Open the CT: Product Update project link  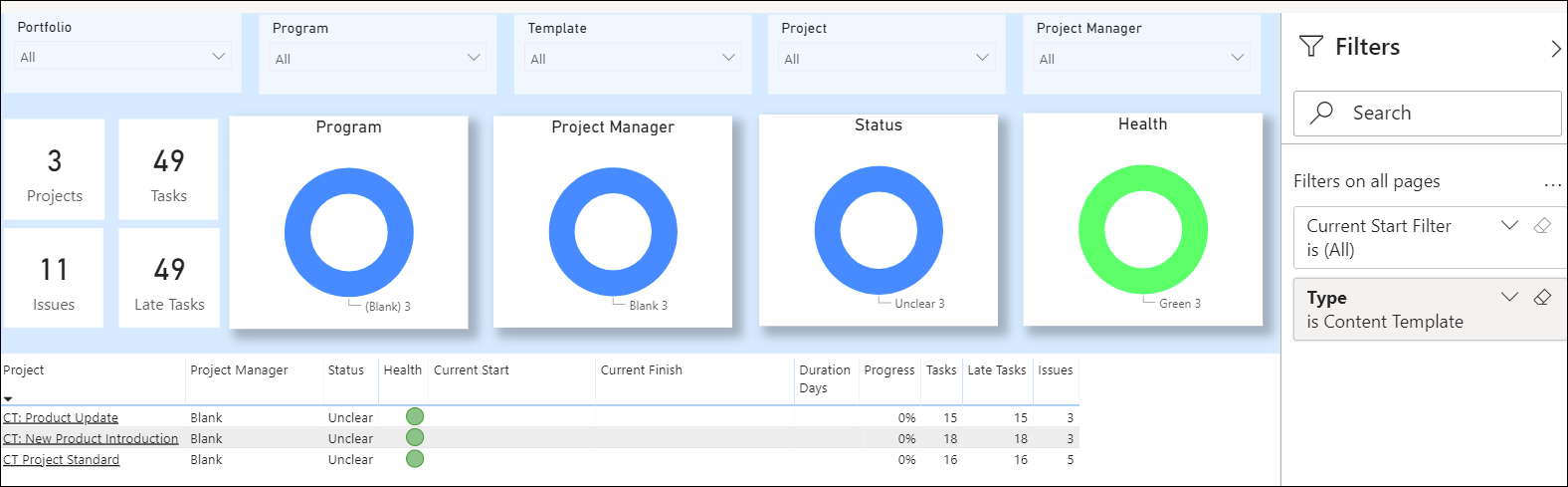click(x=61, y=418)
